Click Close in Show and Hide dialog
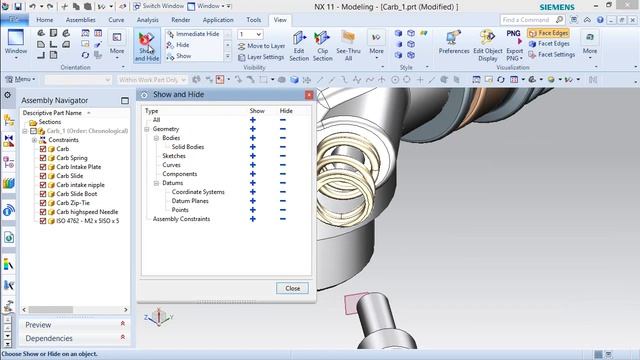The height and width of the screenshot is (360, 640). pyautogui.click(x=292, y=288)
